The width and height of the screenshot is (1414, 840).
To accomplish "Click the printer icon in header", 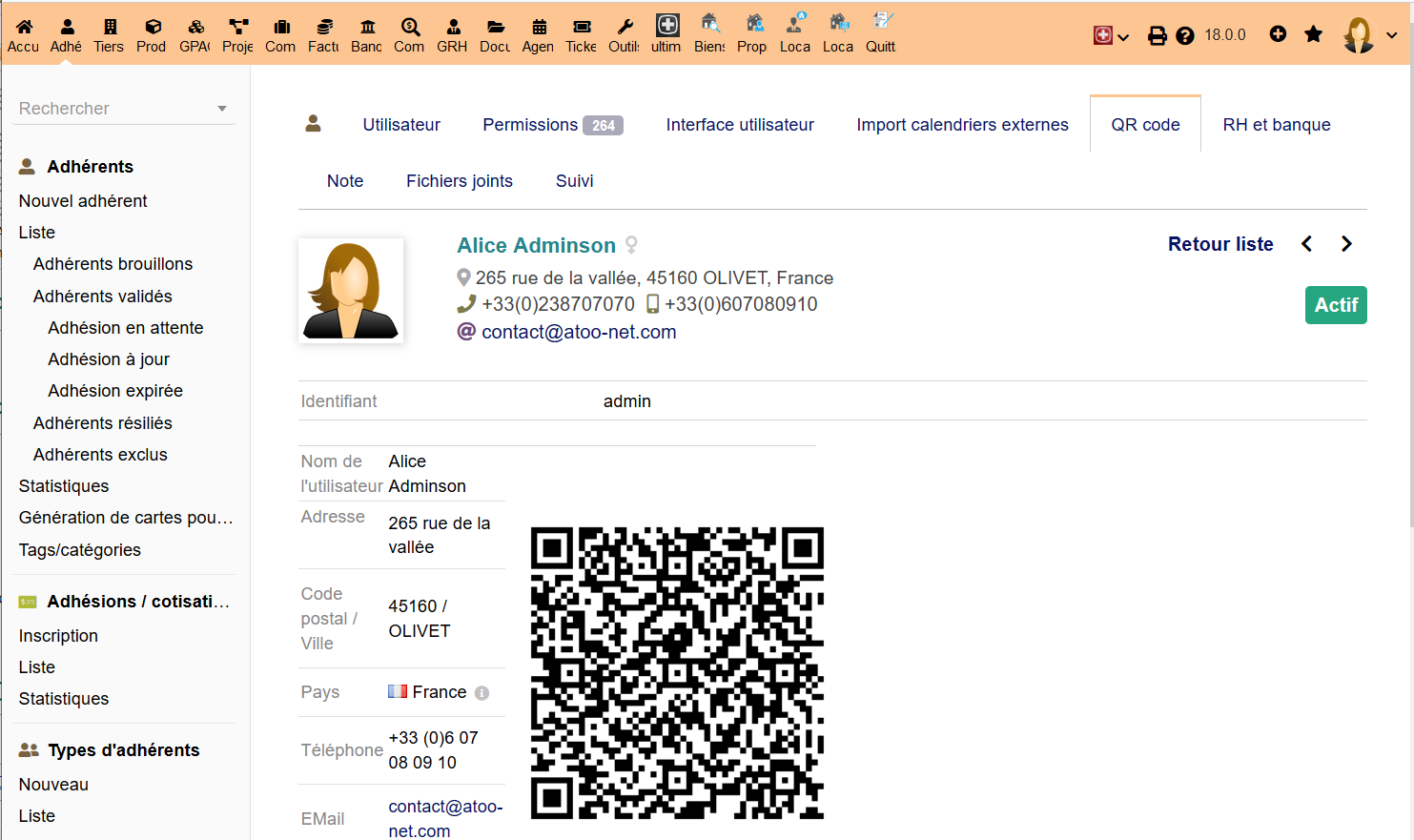I will point(1157,36).
